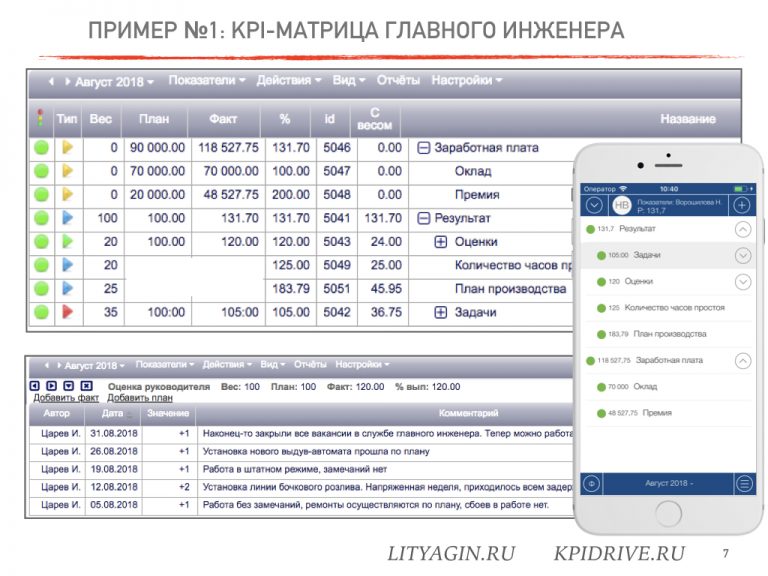The image size is (768, 576).
Task: Select the 118 527.75 fact value cell
Action: [x=228, y=148]
